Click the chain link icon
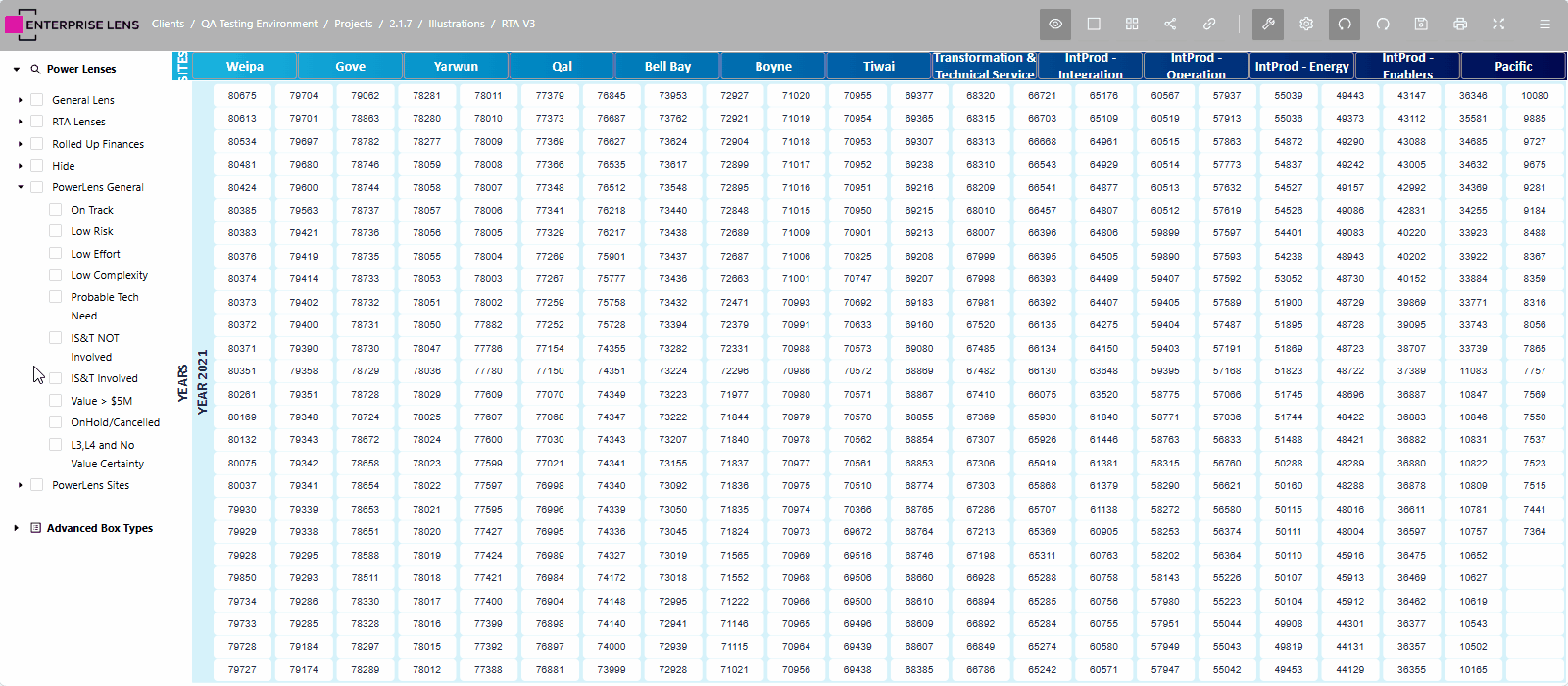 [1209, 24]
